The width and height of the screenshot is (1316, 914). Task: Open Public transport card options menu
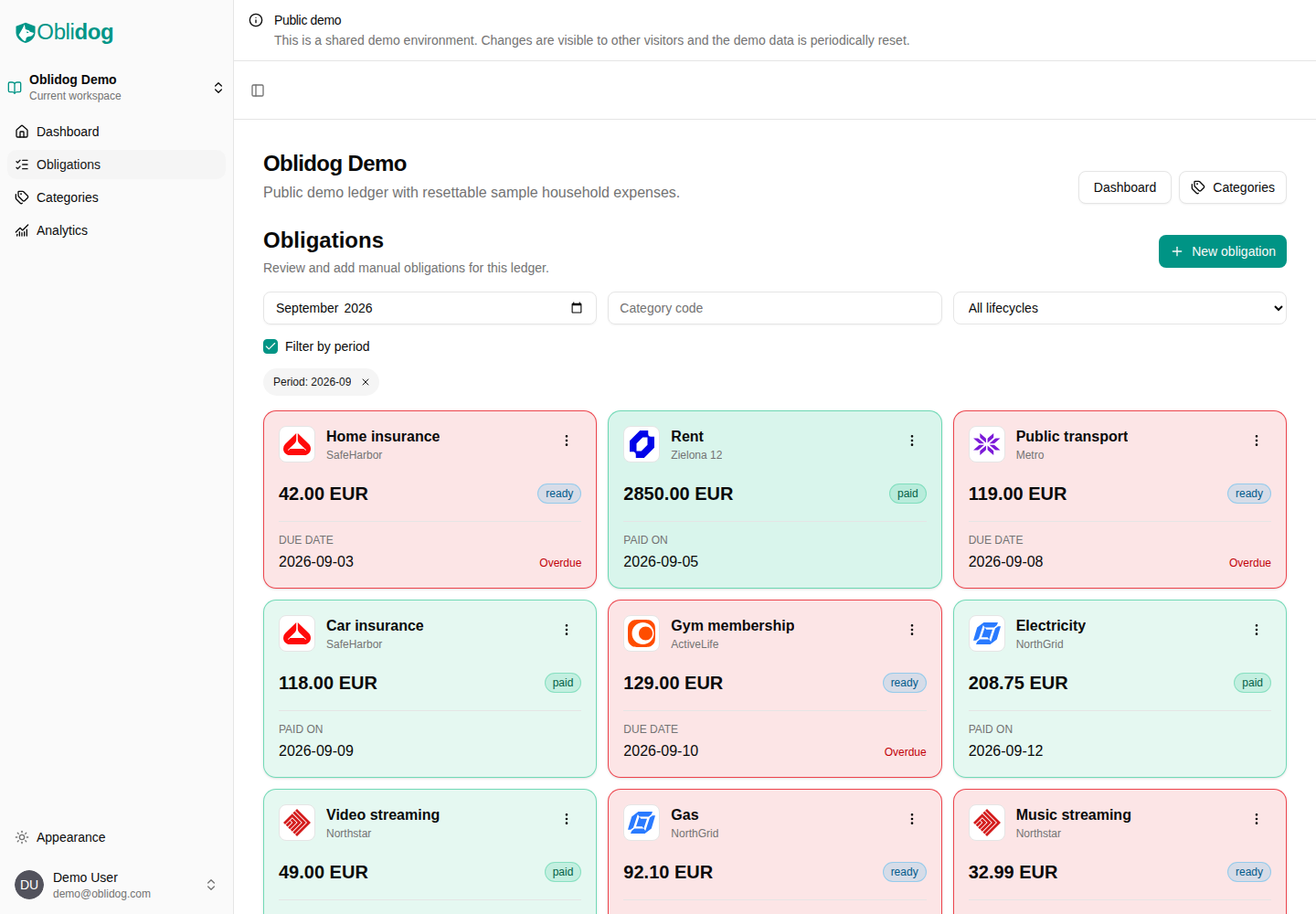point(1257,441)
